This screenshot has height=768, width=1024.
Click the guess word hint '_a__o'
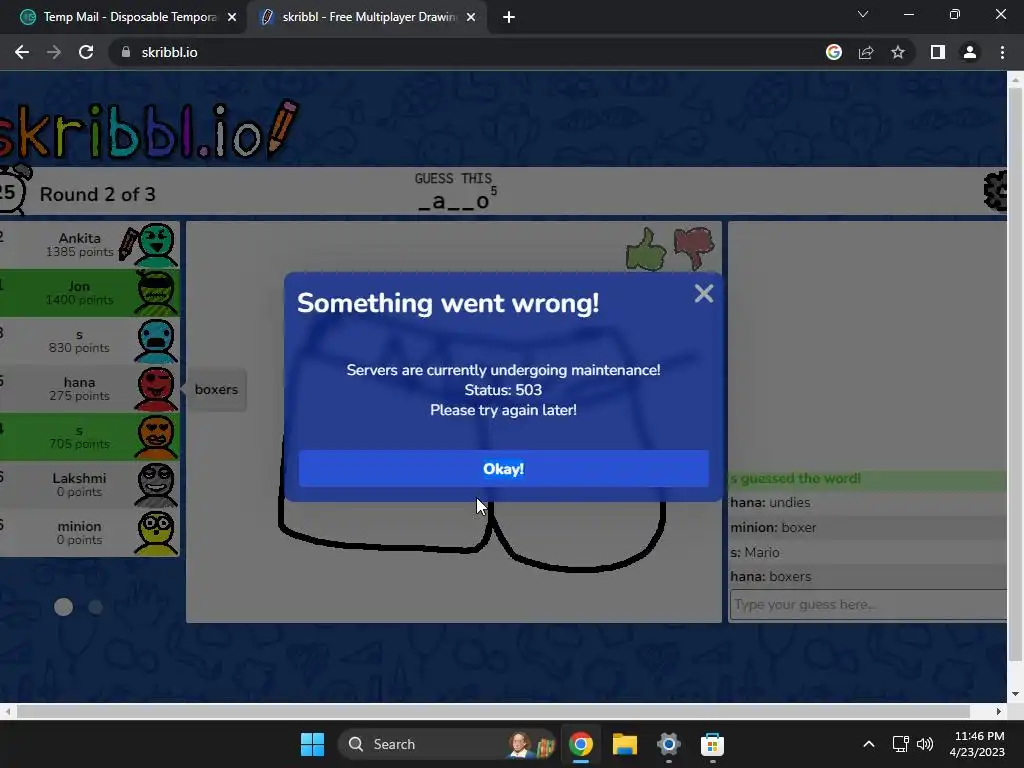(453, 201)
